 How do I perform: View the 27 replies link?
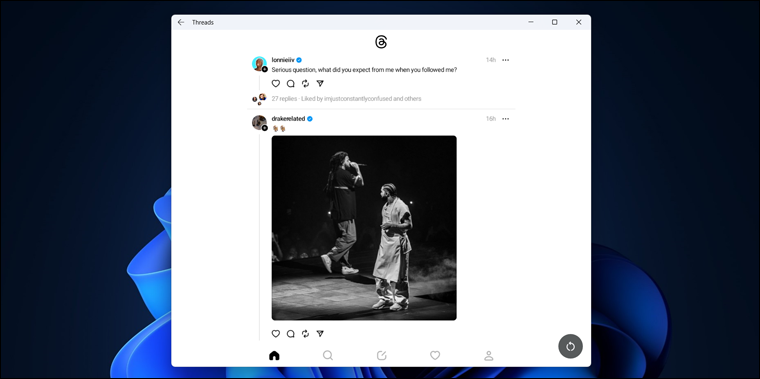[x=284, y=99]
